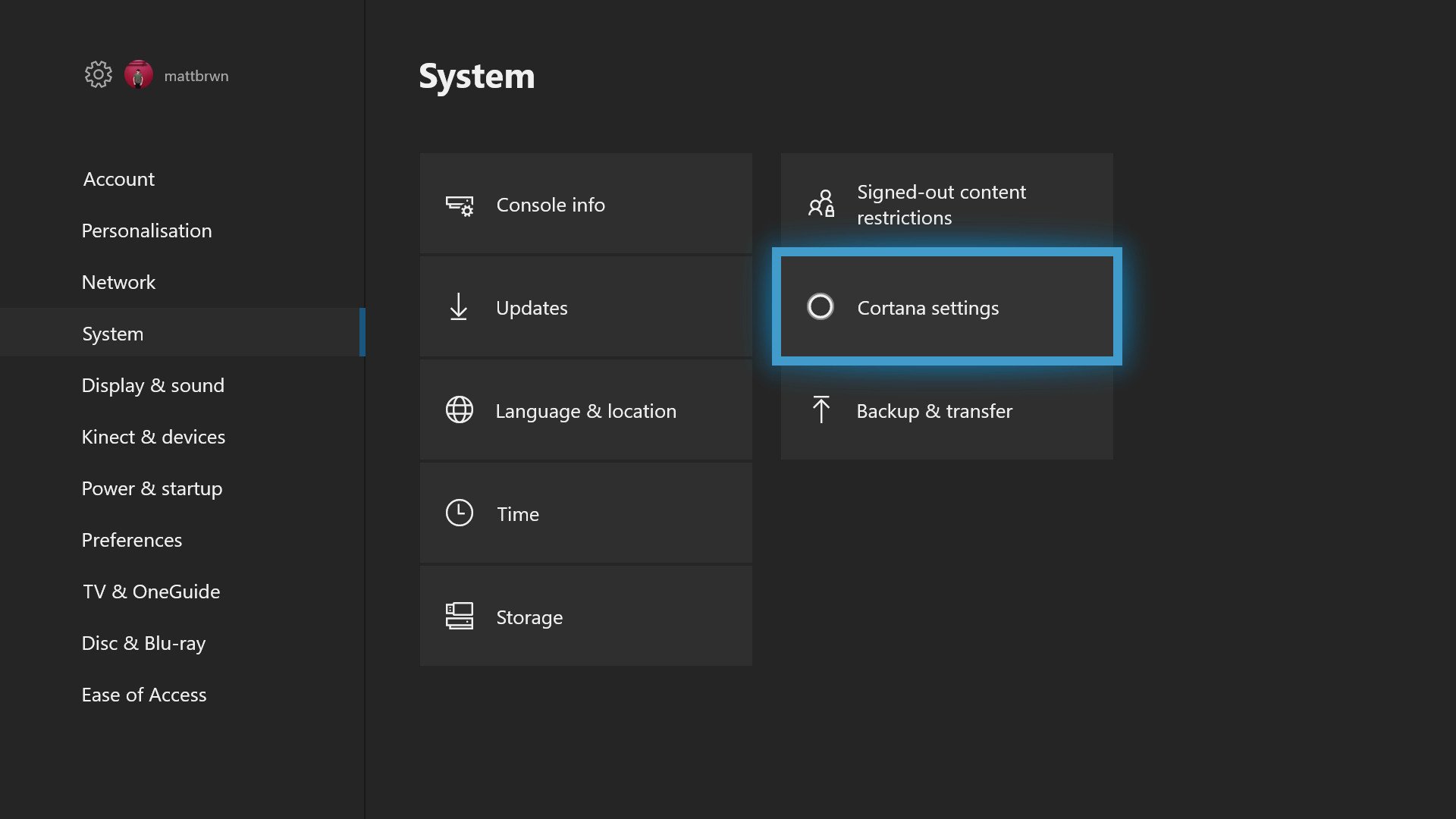Open the Account settings category
Viewport: 1456px width, 819px height.
click(x=118, y=179)
